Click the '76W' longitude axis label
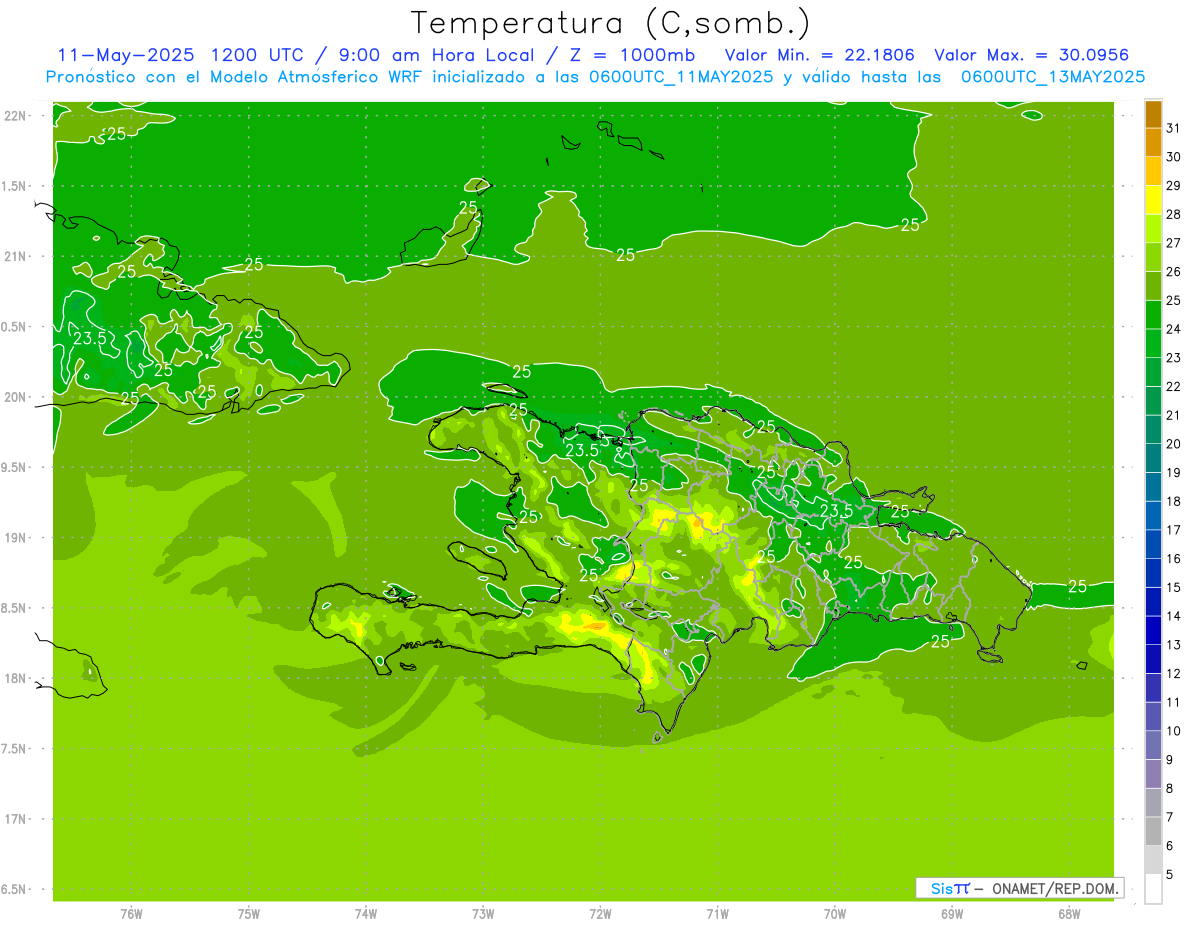Image resolution: width=1200 pixels, height=927 pixels. (x=131, y=914)
